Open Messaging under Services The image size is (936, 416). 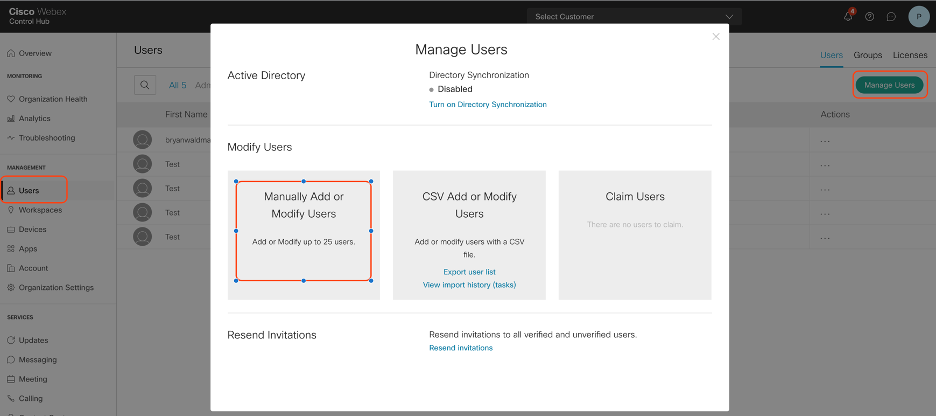click(38, 359)
